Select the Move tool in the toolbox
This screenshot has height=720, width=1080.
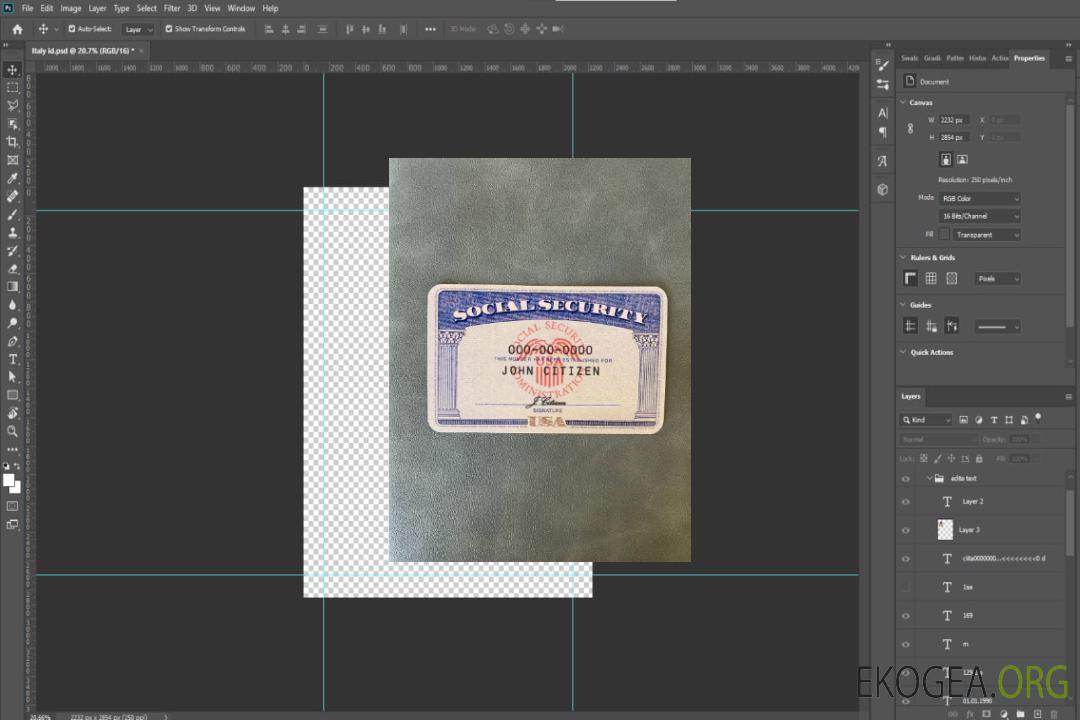pyautogui.click(x=12, y=70)
